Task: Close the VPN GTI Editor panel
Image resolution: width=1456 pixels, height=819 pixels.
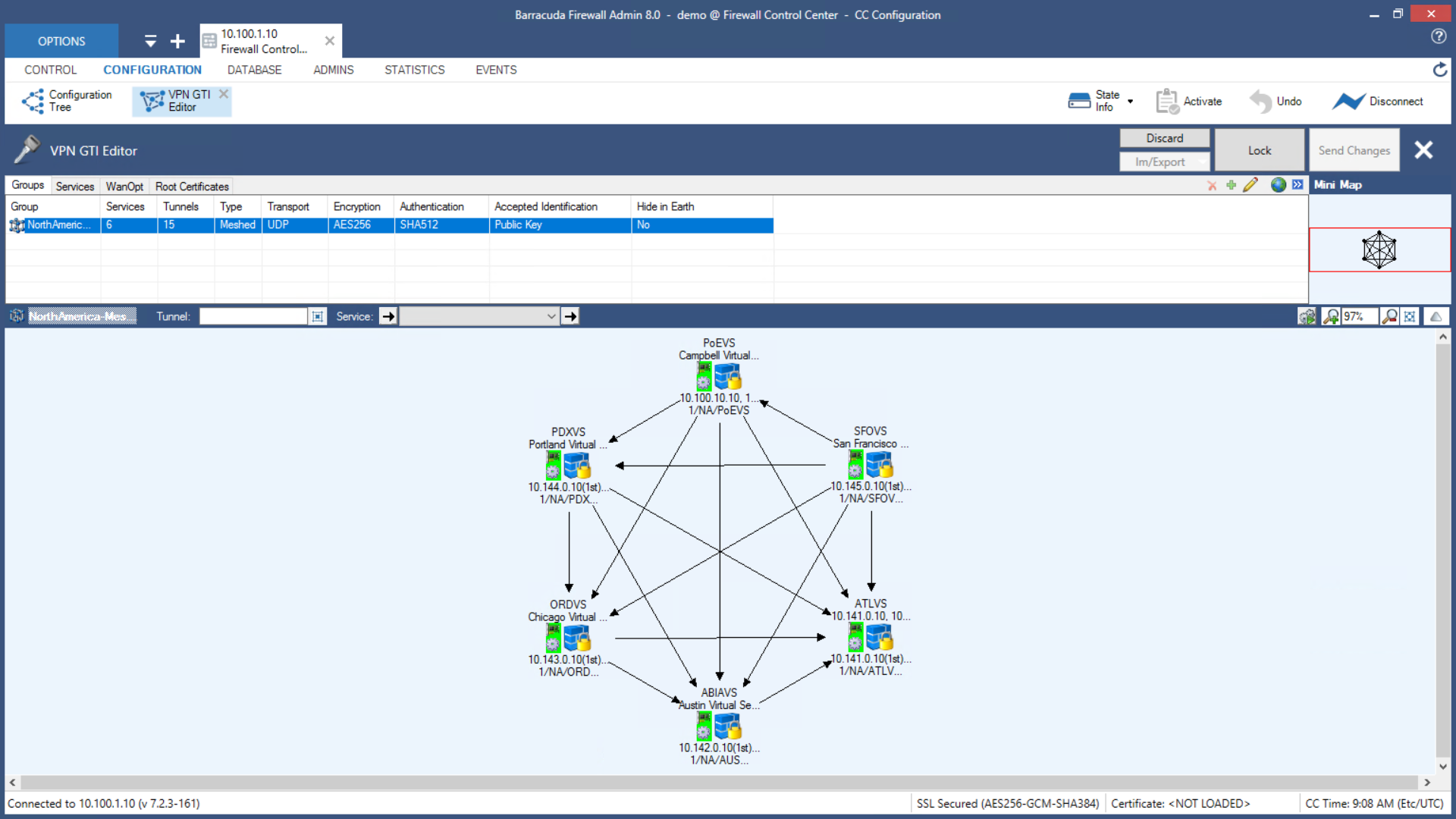Action: point(1423,150)
